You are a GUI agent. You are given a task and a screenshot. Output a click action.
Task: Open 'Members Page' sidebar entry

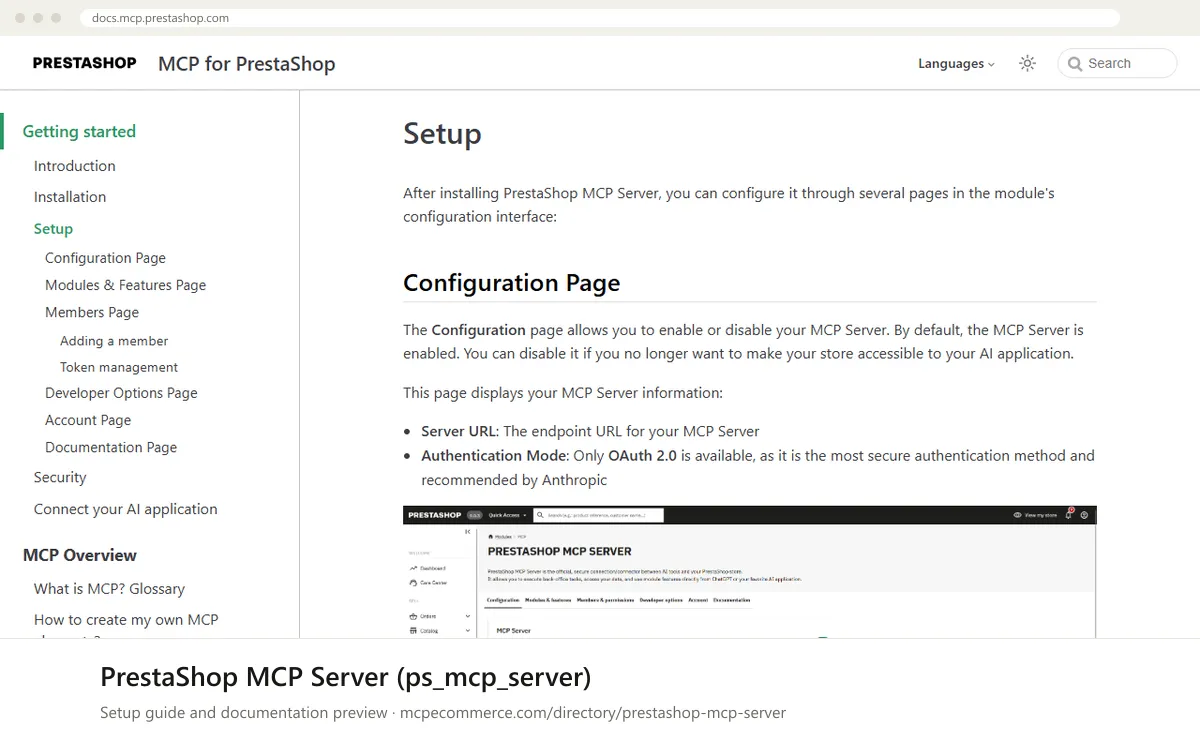tap(92, 312)
